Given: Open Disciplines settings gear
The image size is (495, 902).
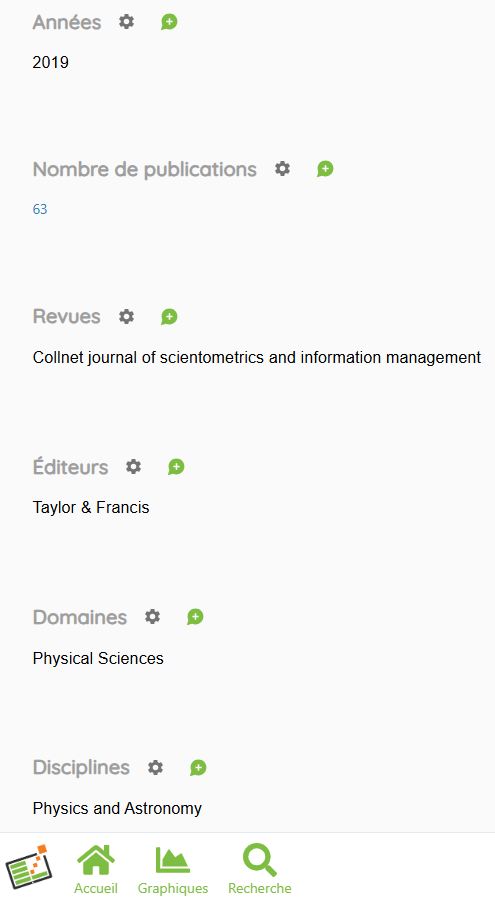Looking at the screenshot, I should 155,767.
